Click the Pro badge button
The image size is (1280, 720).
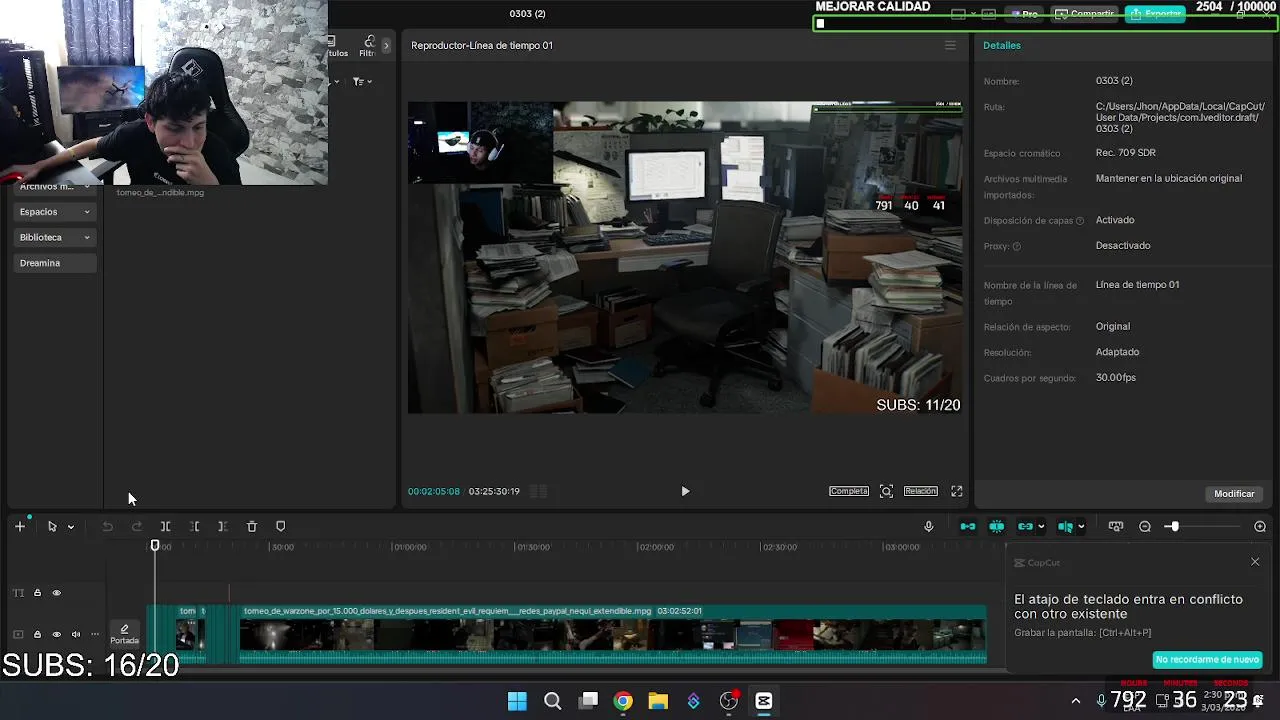[x=1024, y=14]
